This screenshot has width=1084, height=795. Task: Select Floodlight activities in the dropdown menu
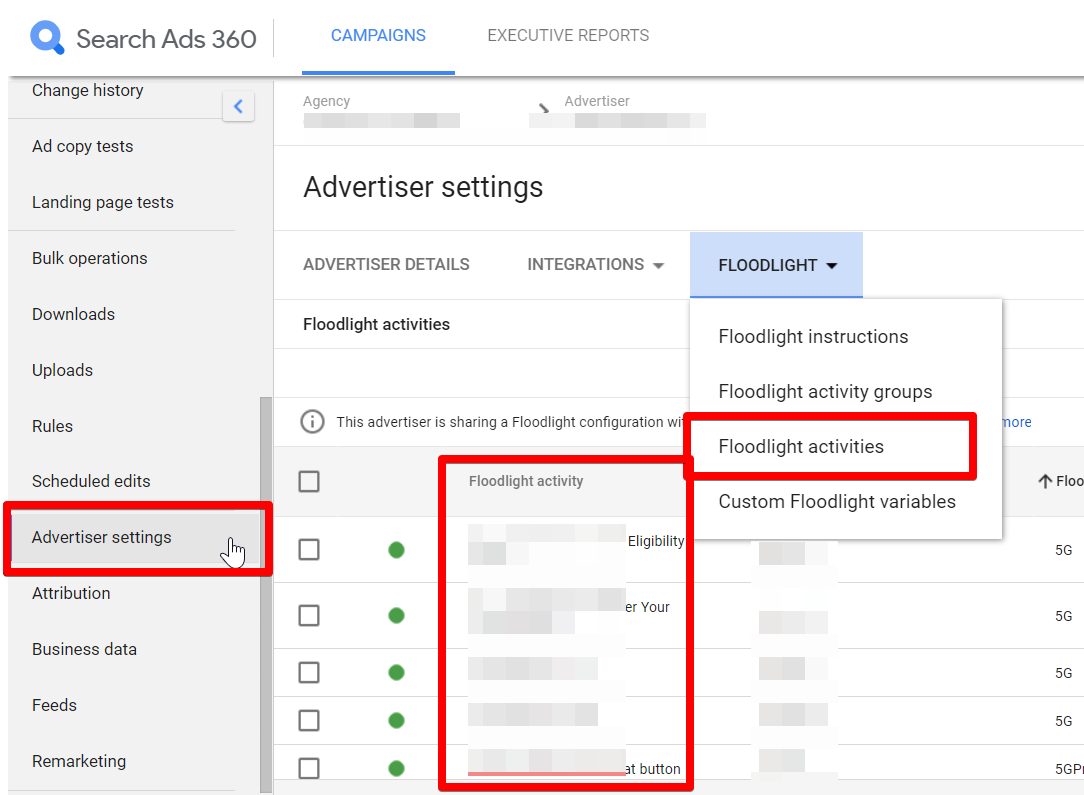[x=801, y=447]
